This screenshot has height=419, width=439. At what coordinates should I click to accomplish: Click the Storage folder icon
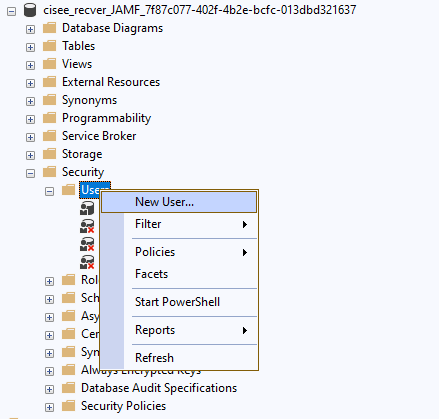49,154
